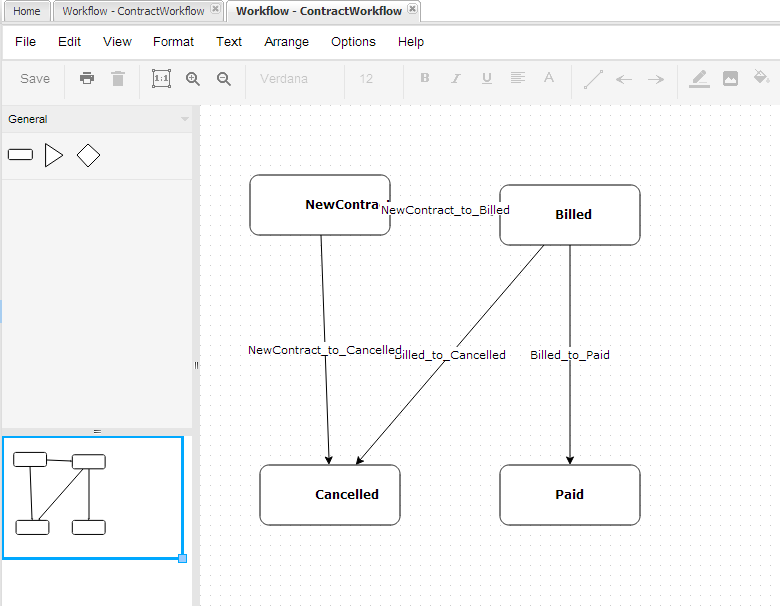The image size is (780, 606).
Task: Select the Cancelled state box
Action: coord(330,495)
